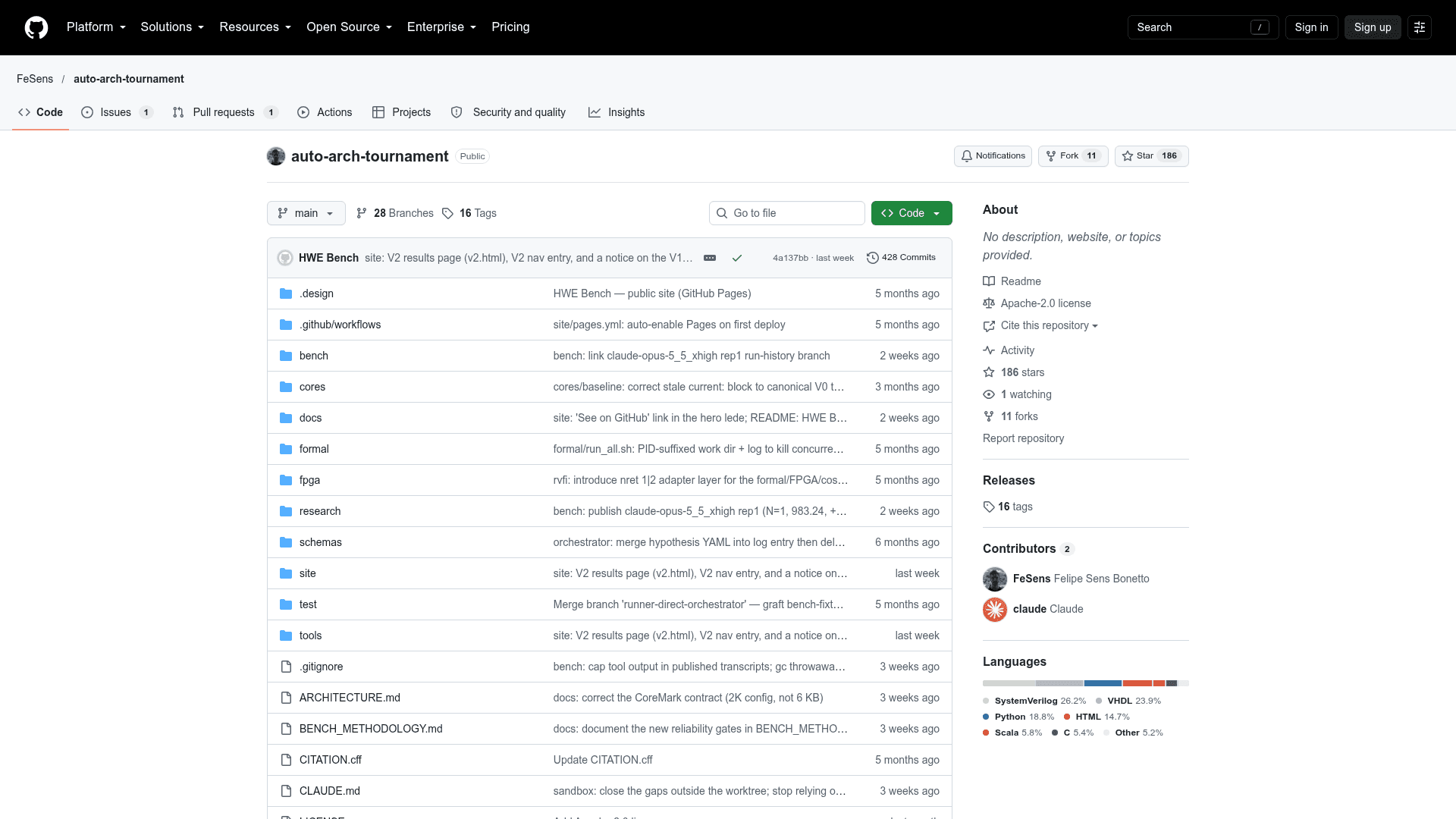Focus the top Search box
This screenshot has width=1456, height=819.
[x=1203, y=27]
